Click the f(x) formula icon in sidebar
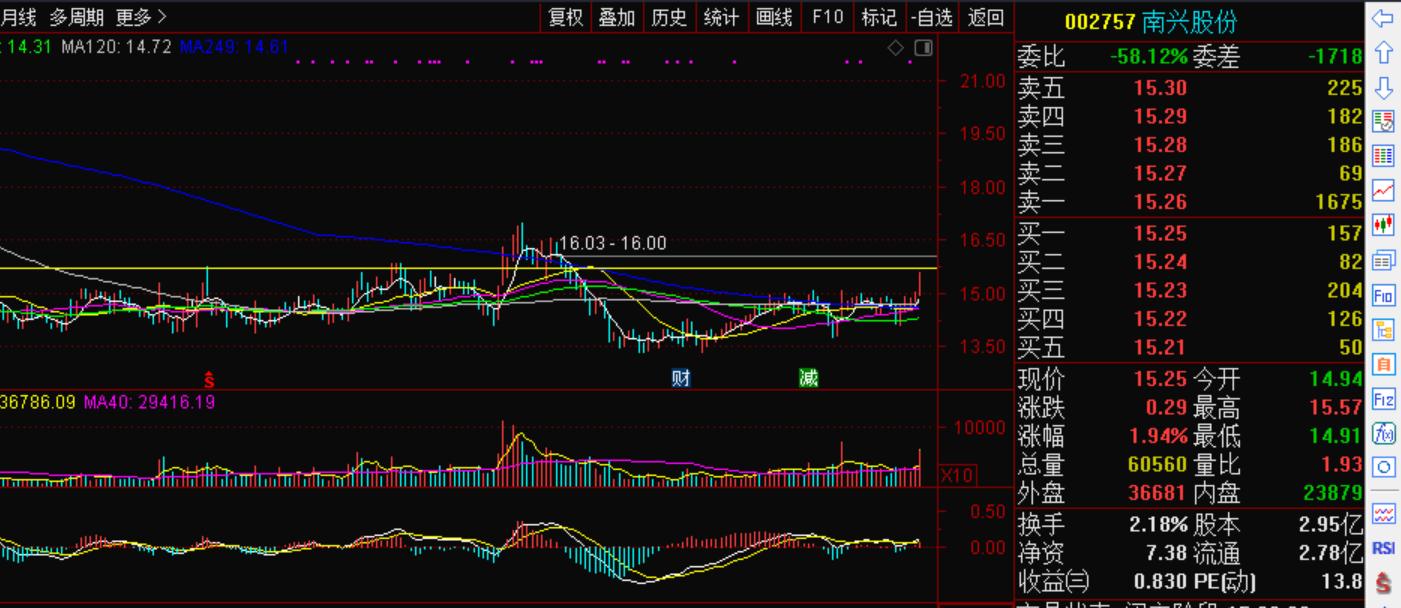Viewport: 1401px width, 608px height. [1384, 433]
